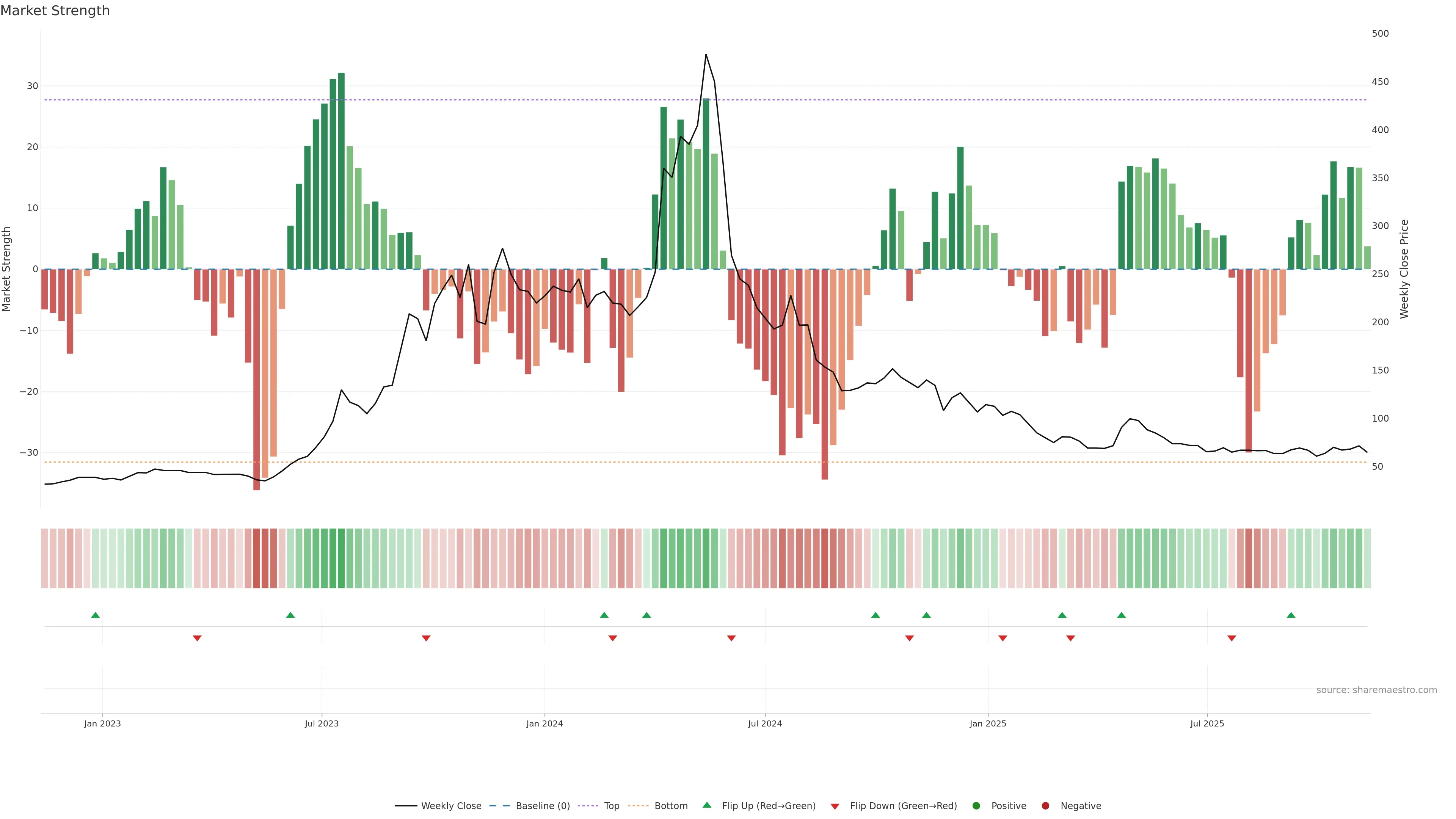Click the Weekly Close Price axis title
Screen dimensions: 1456x819
pos(1404,269)
